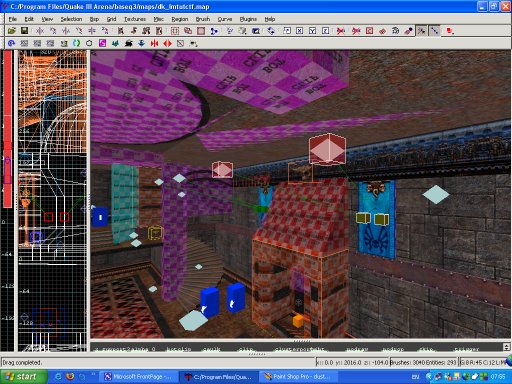Click the Brushes and Entities count in status bar
This screenshot has width=512, height=384.
423,362
